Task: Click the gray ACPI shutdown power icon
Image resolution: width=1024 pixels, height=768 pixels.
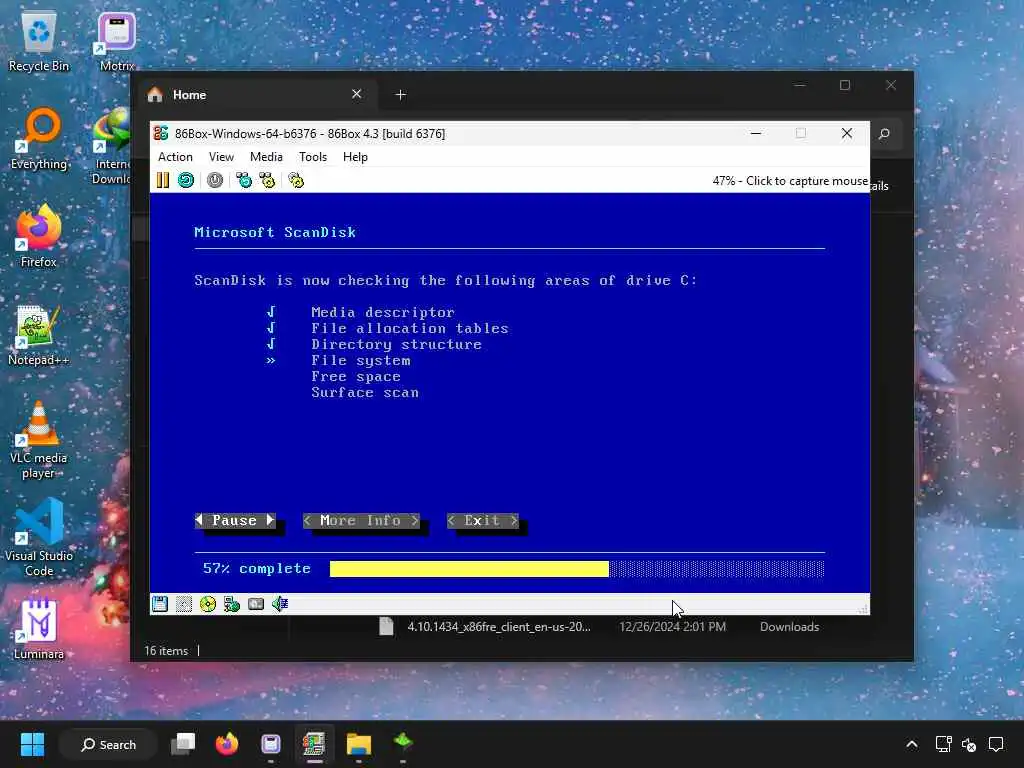Action: [x=215, y=180]
